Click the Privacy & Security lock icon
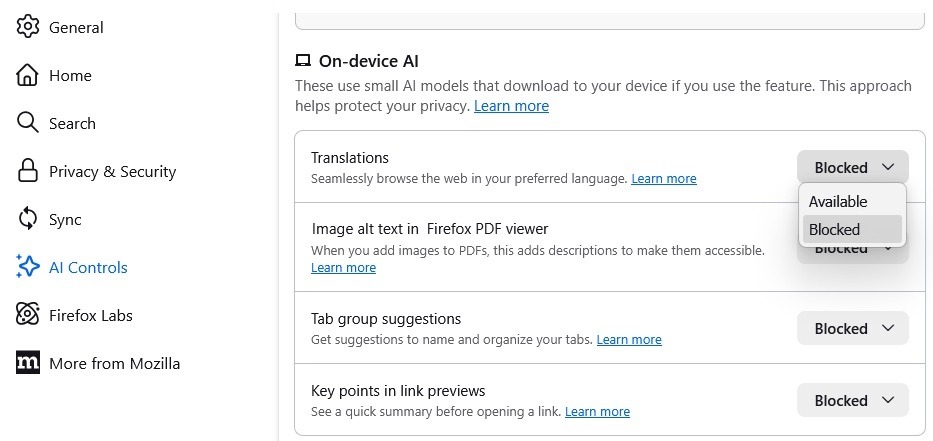 [28, 171]
